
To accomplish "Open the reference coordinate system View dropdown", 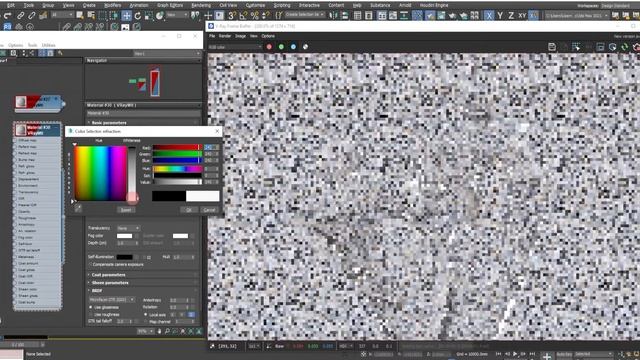I will pyautogui.click(x=176, y=15).
